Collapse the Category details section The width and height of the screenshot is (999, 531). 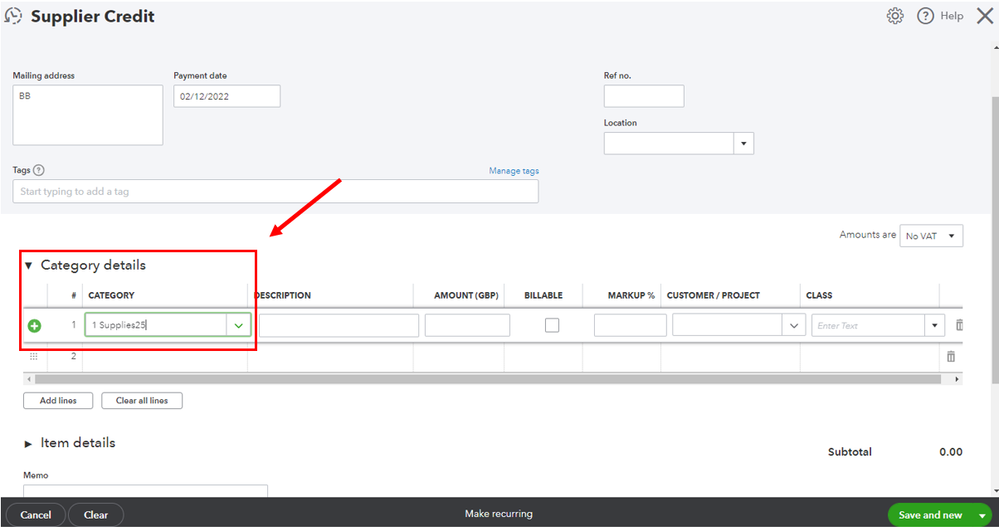[29, 265]
